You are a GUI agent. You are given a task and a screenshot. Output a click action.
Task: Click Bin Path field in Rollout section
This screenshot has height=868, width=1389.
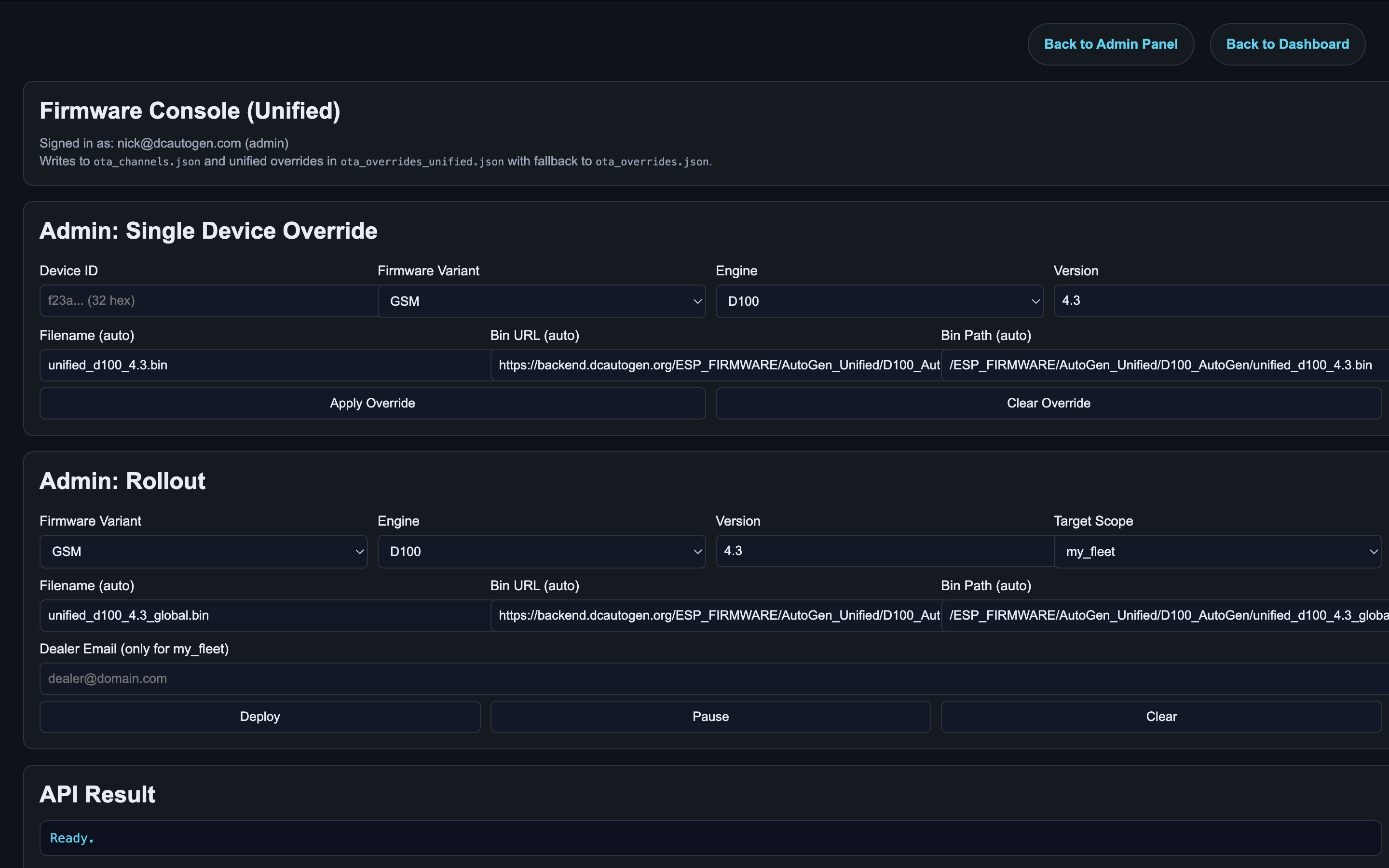pos(1165,615)
